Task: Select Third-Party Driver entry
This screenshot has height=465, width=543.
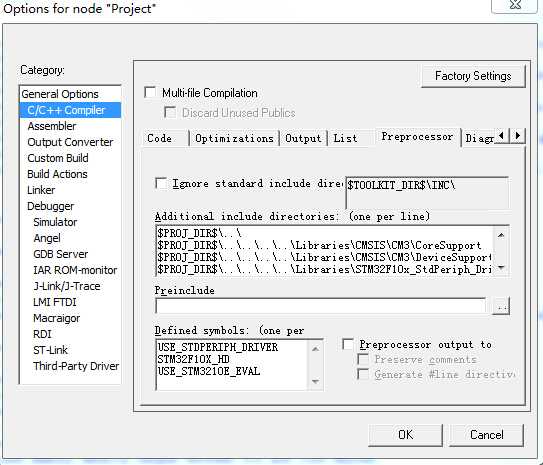Action: 76,366
